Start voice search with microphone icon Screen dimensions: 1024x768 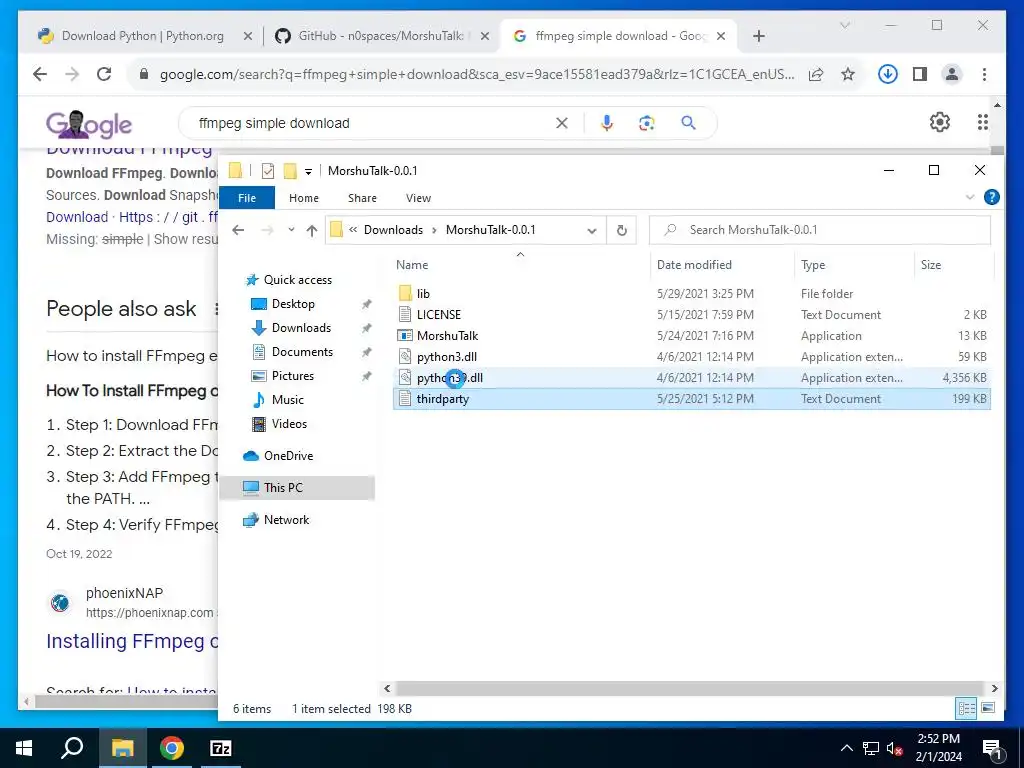[607, 123]
